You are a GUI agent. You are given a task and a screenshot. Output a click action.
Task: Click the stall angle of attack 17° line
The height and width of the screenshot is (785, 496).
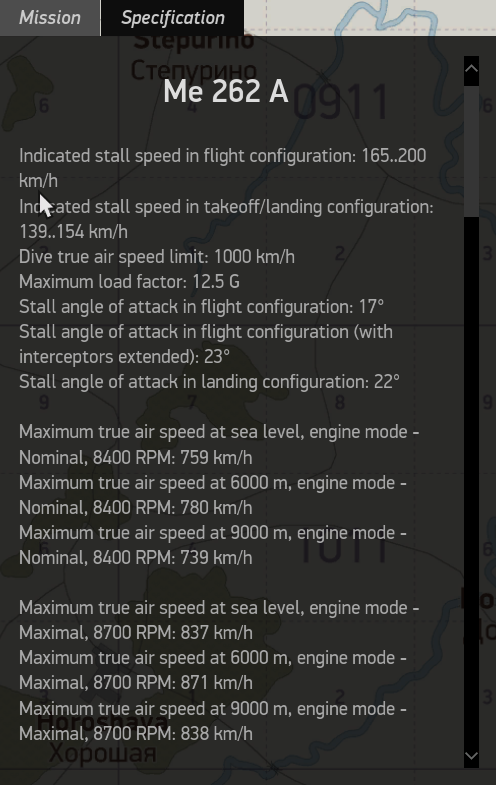(202, 307)
